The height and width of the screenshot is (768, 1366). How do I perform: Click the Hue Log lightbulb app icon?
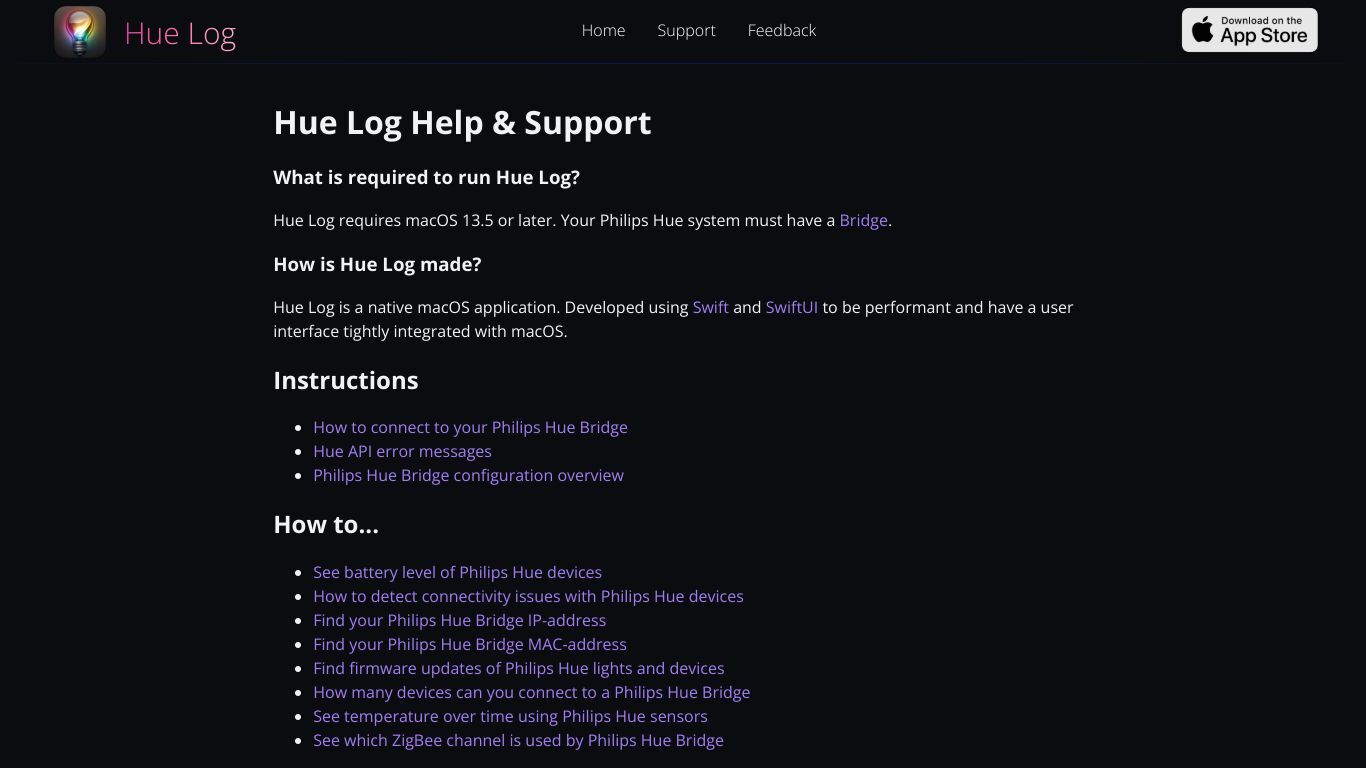point(80,31)
